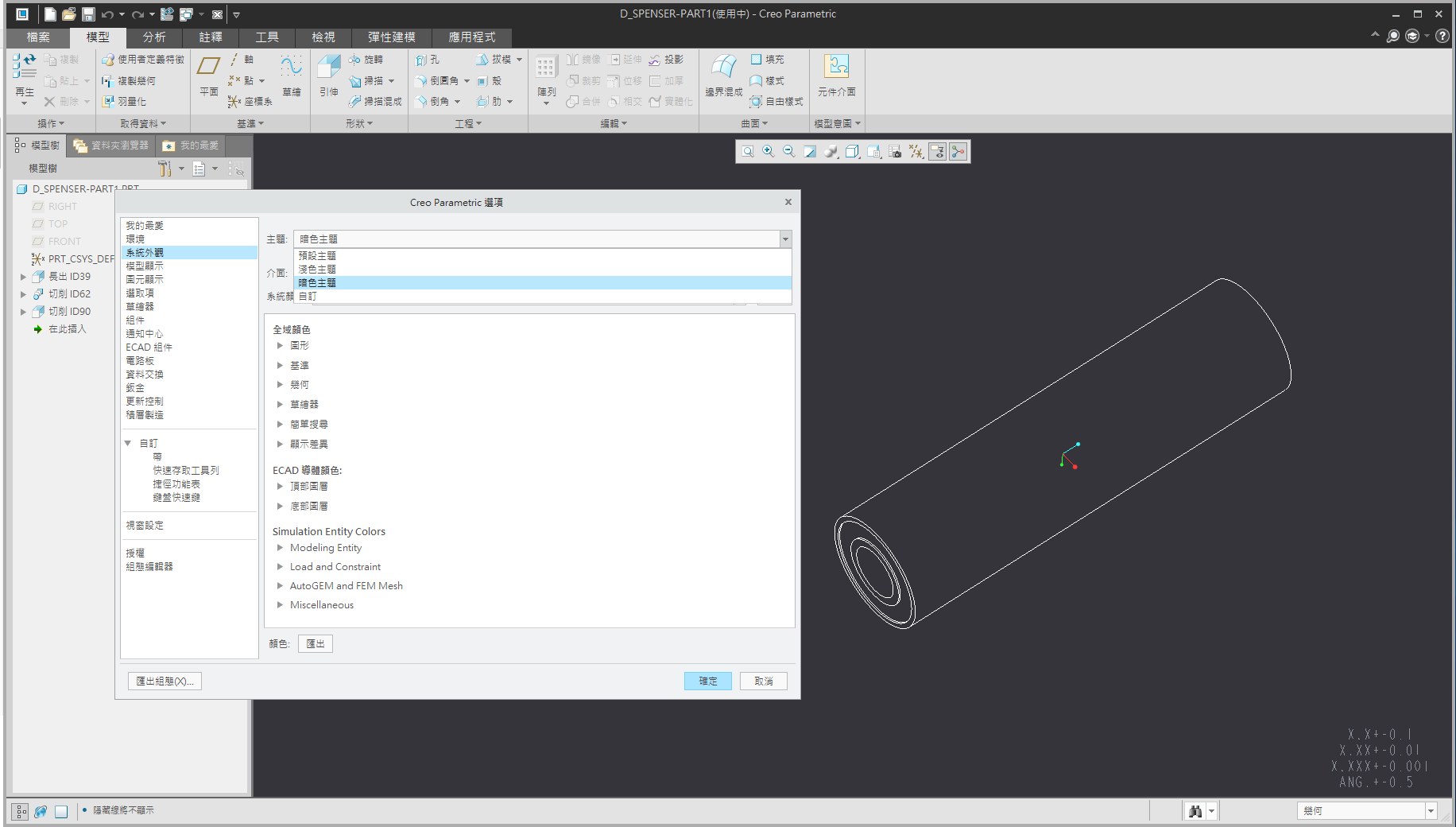
Task: Click the 匯出組態 button
Action: point(165,681)
